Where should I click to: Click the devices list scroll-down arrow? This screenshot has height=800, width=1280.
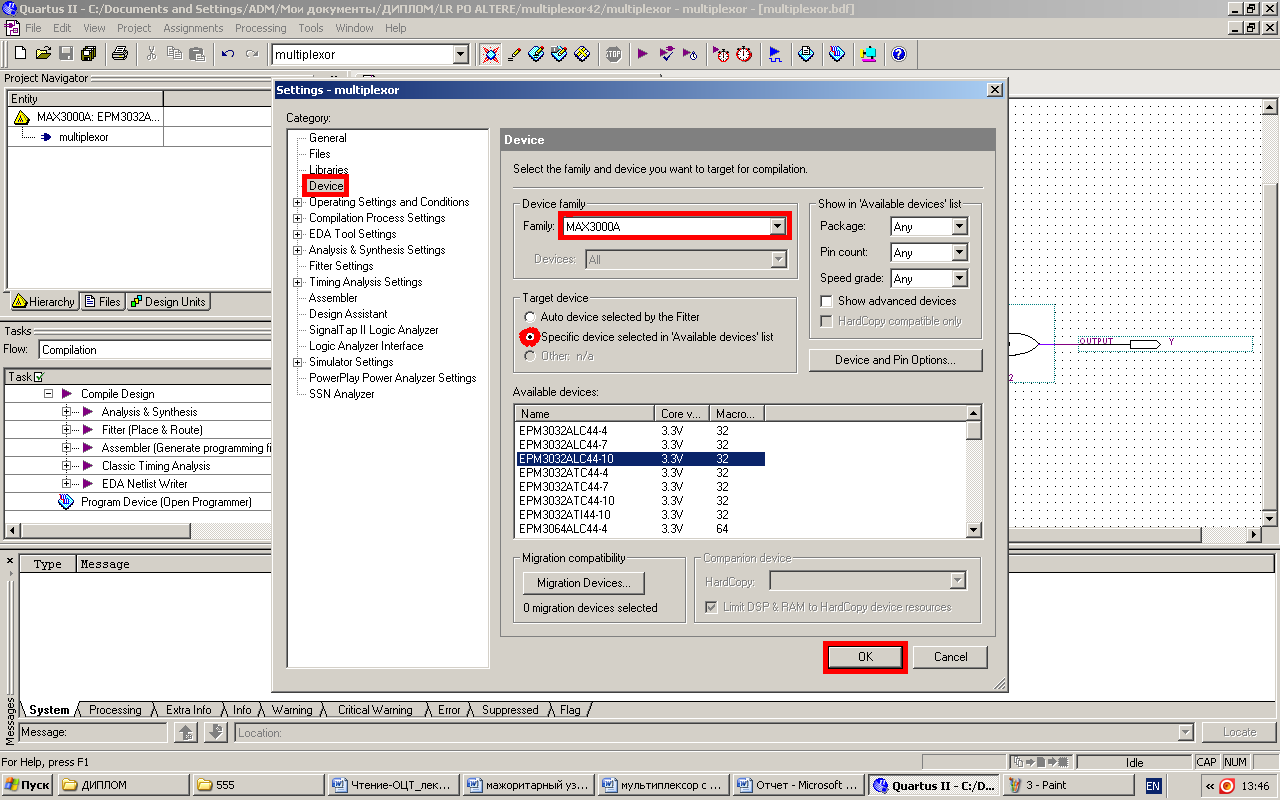pyautogui.click(x=974, y=530)
